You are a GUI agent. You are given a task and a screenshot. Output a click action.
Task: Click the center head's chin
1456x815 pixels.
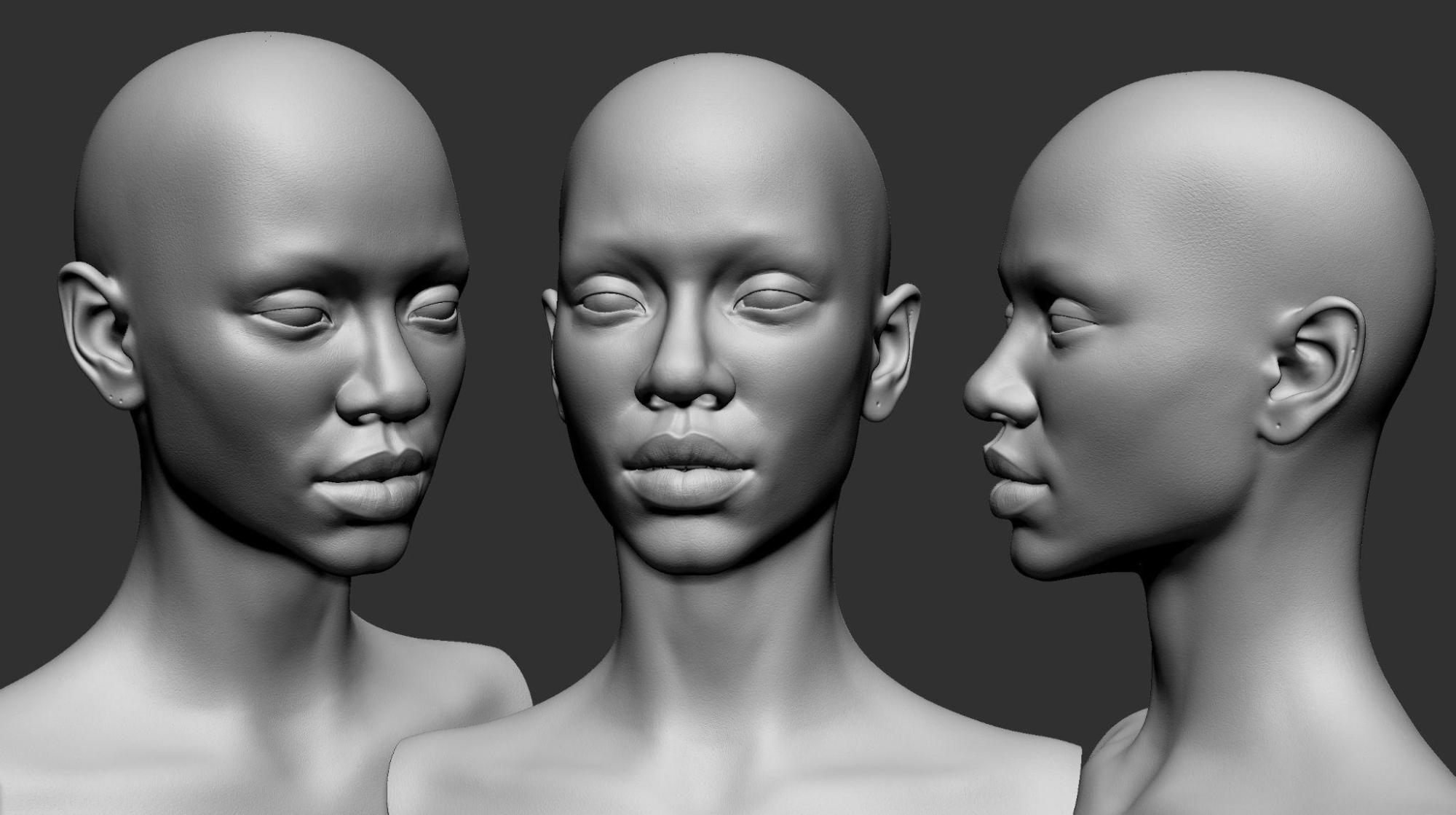pyautogui.click(x=688, y=546)
